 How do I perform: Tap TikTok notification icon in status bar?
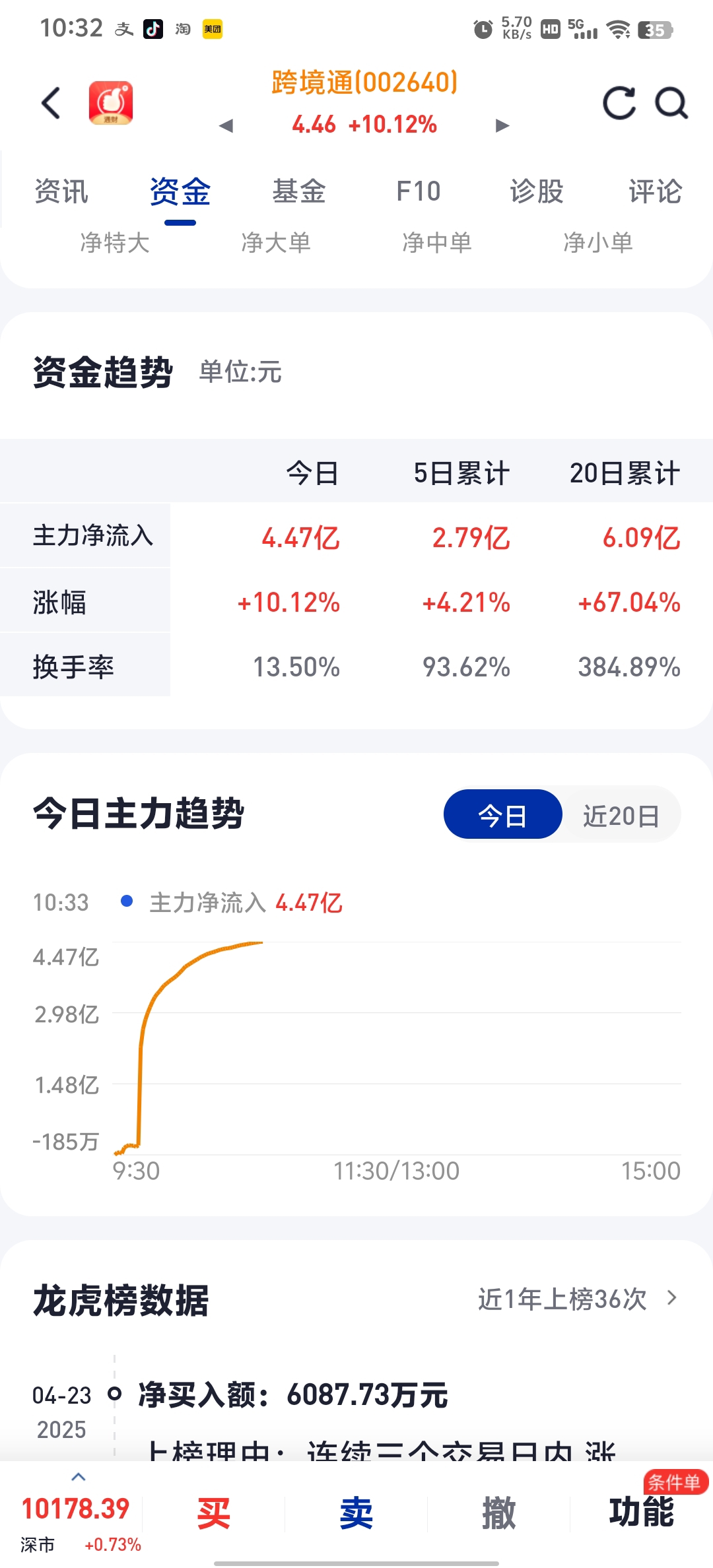(x=153, y=29)
